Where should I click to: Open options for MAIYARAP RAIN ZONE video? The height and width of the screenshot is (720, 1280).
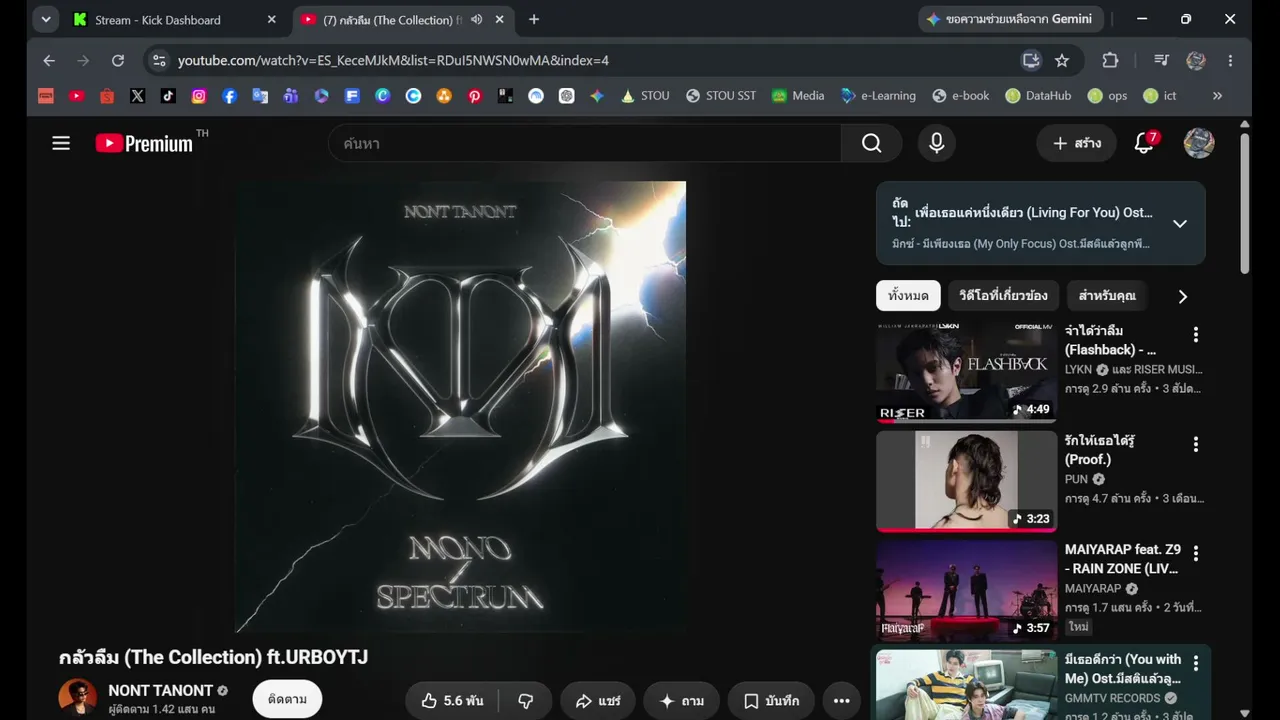tap(1195, 553)
